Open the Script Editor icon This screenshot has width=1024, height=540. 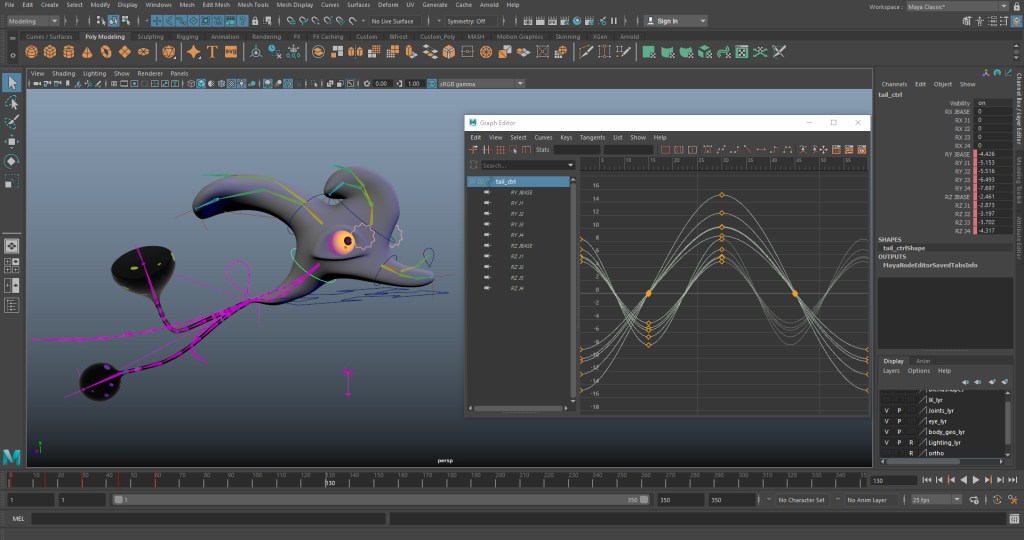coord(1012,519)
